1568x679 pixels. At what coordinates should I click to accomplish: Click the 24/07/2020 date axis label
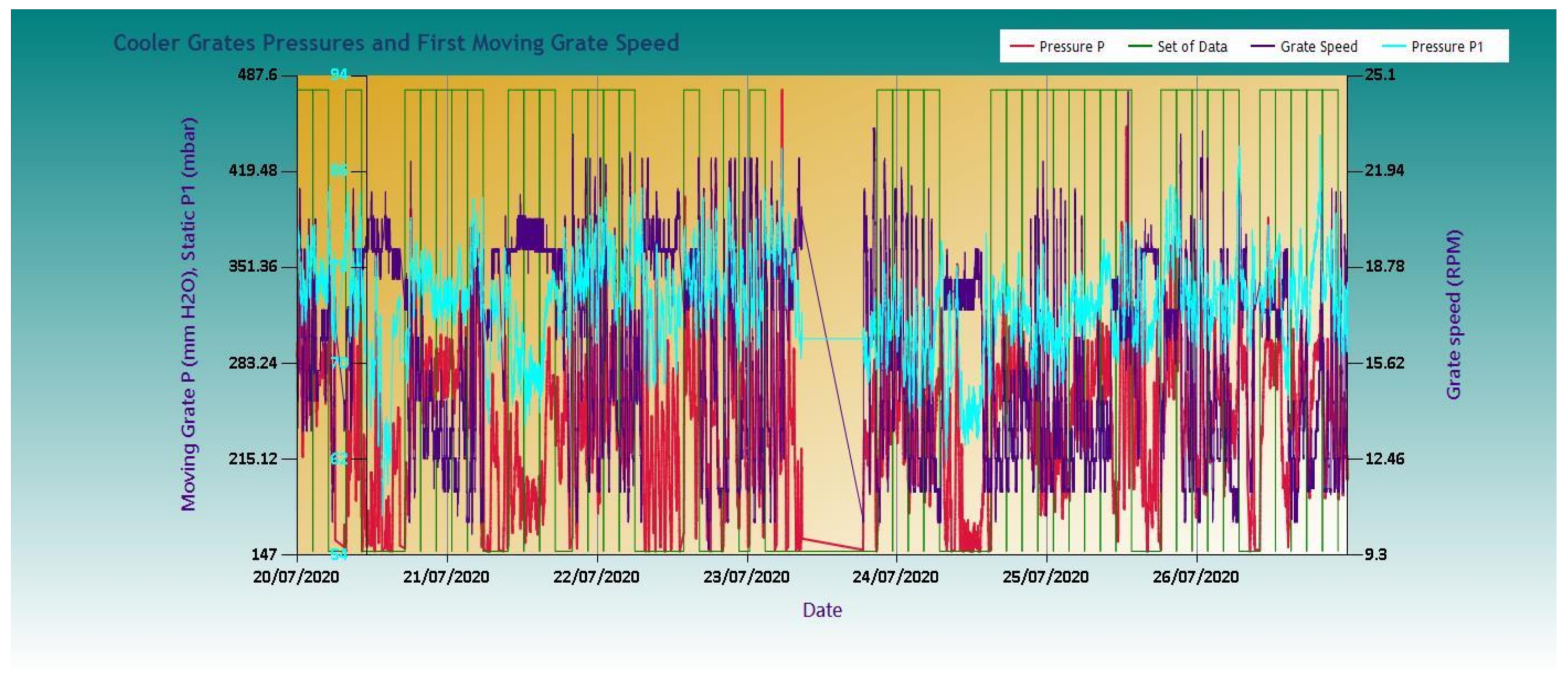click(896, 576)
